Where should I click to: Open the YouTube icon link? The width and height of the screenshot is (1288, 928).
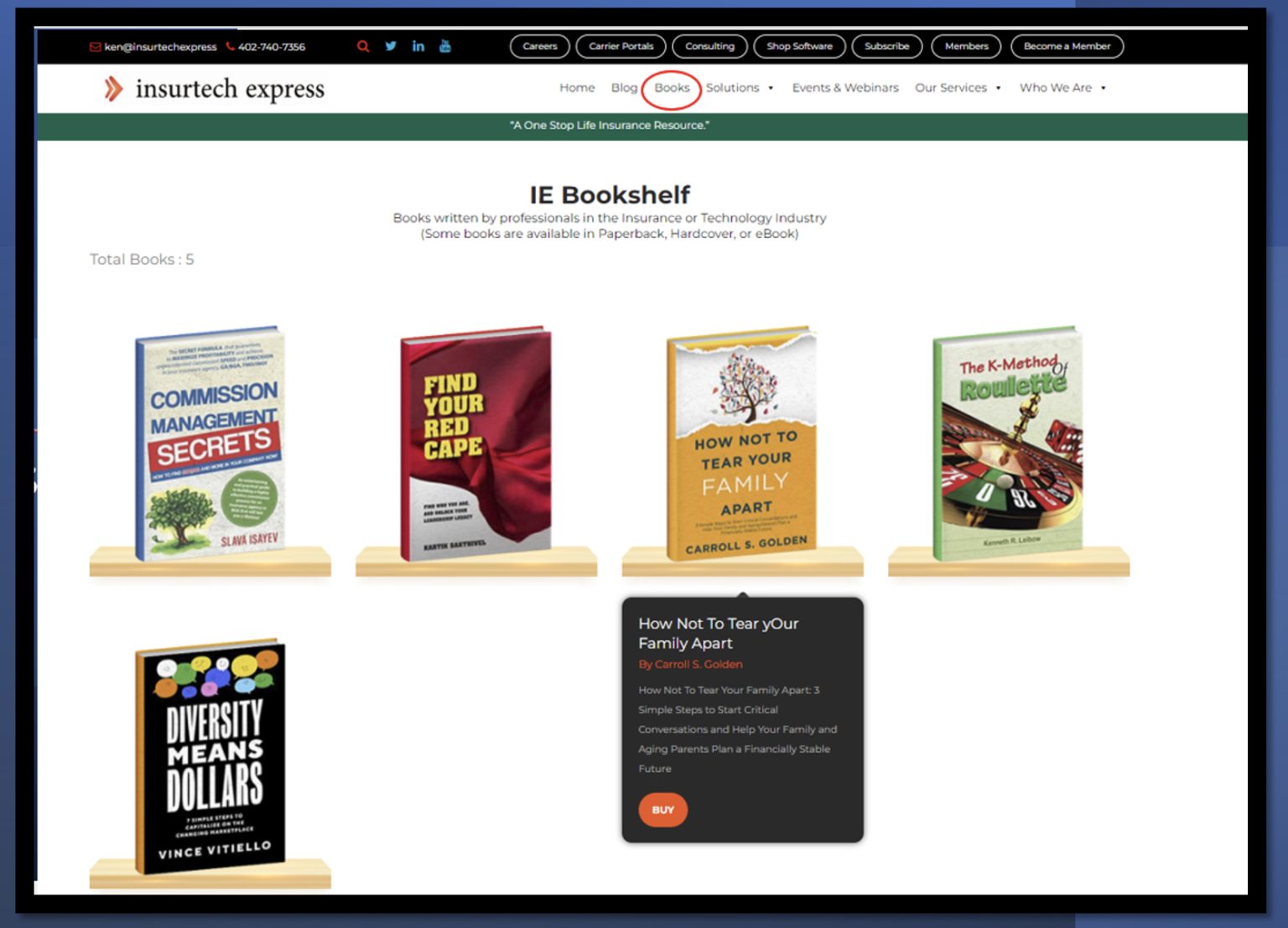(x=445, y=46)
